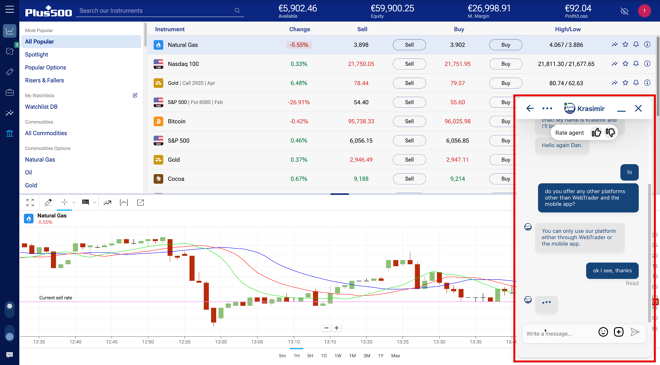This screenshot has width=660, height=365.
Task: Click the chart zoom-in plus control
Action: pos(336,328)
